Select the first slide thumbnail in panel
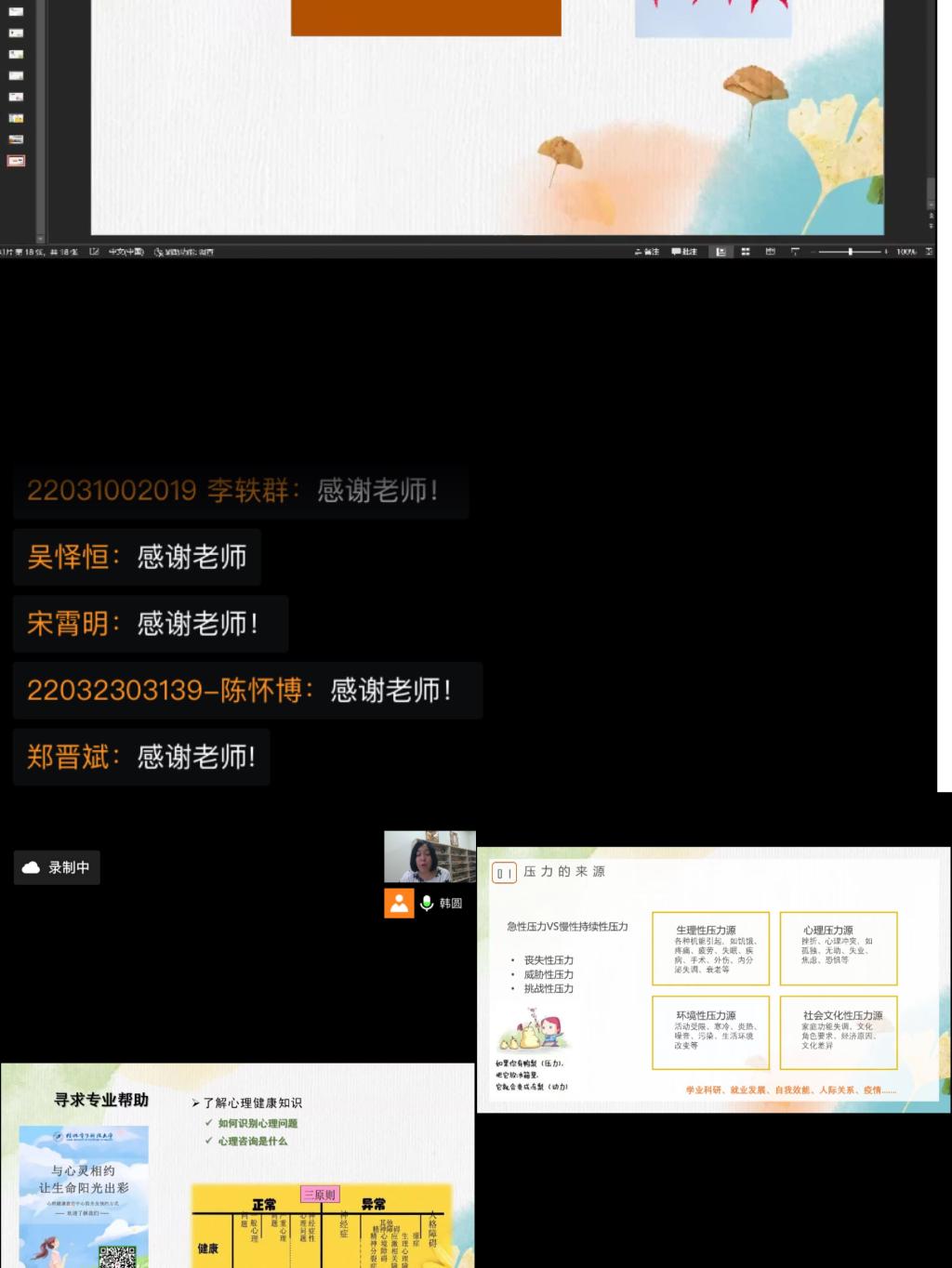 [x=16, y=11]
